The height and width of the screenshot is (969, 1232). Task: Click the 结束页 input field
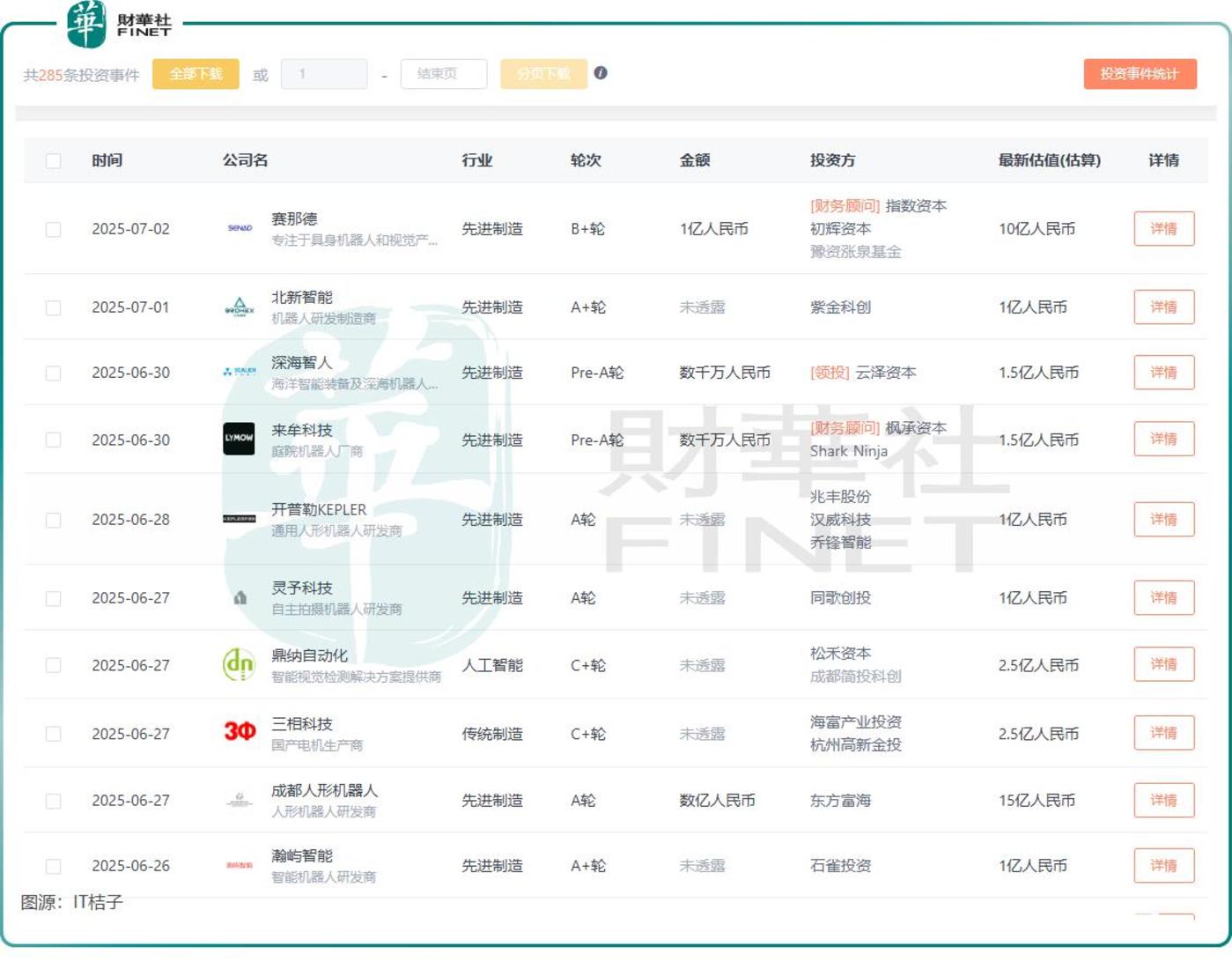point(443,74)
